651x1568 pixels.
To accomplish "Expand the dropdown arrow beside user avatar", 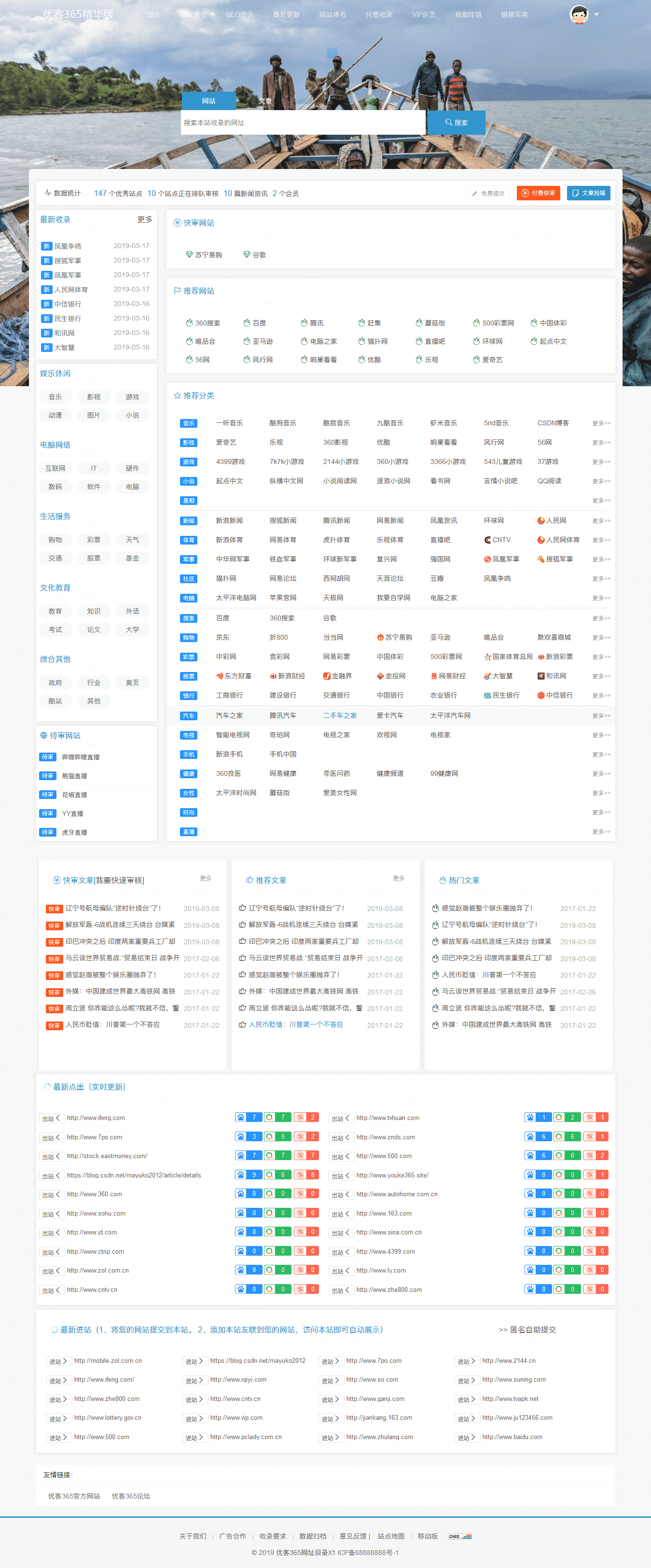I will [x=596, y=14].
